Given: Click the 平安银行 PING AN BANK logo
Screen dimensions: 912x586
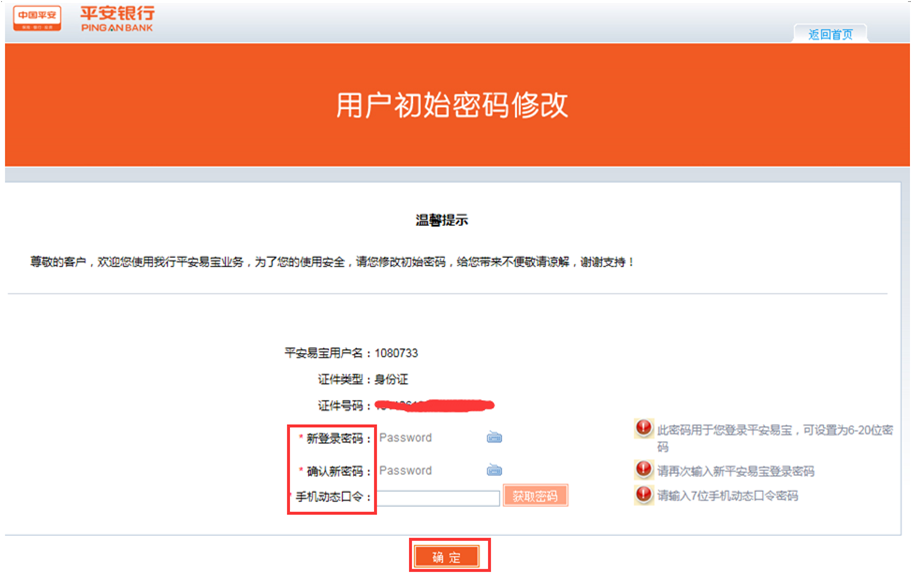Looking at the screenshot, I should (x=117, y=19).
